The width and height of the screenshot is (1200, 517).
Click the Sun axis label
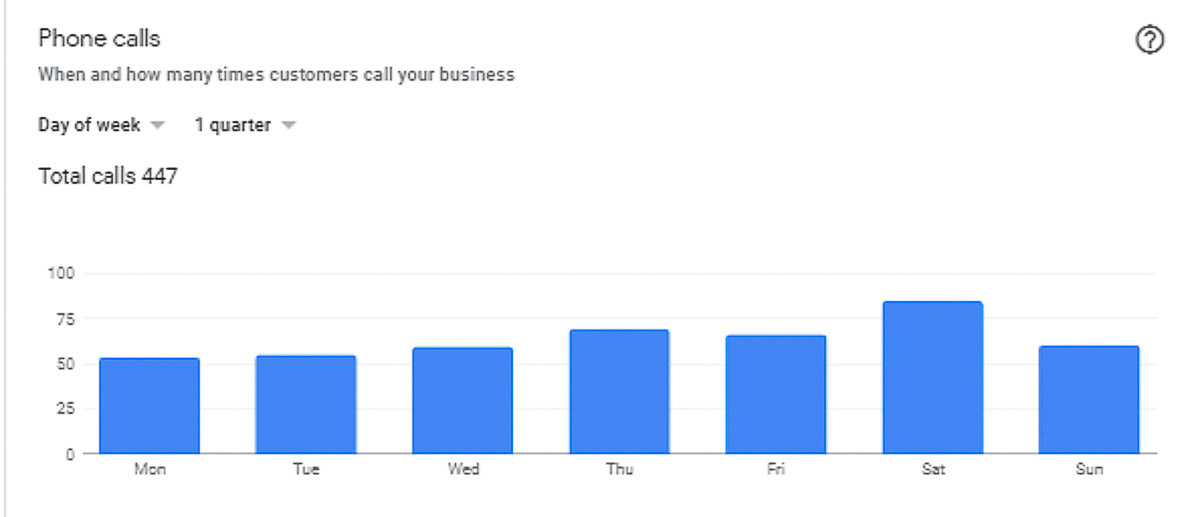(1089, 469)
